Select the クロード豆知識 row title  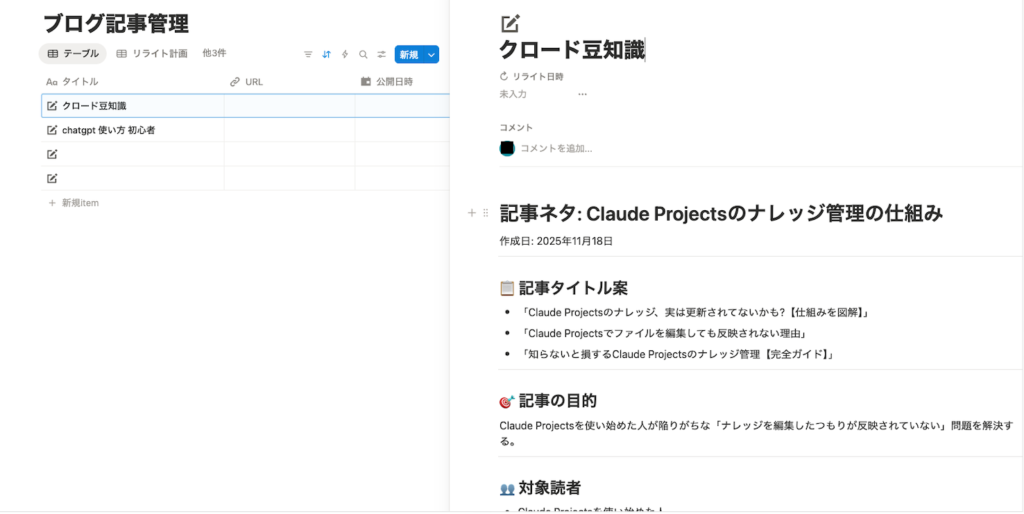(x=94, y=106)
